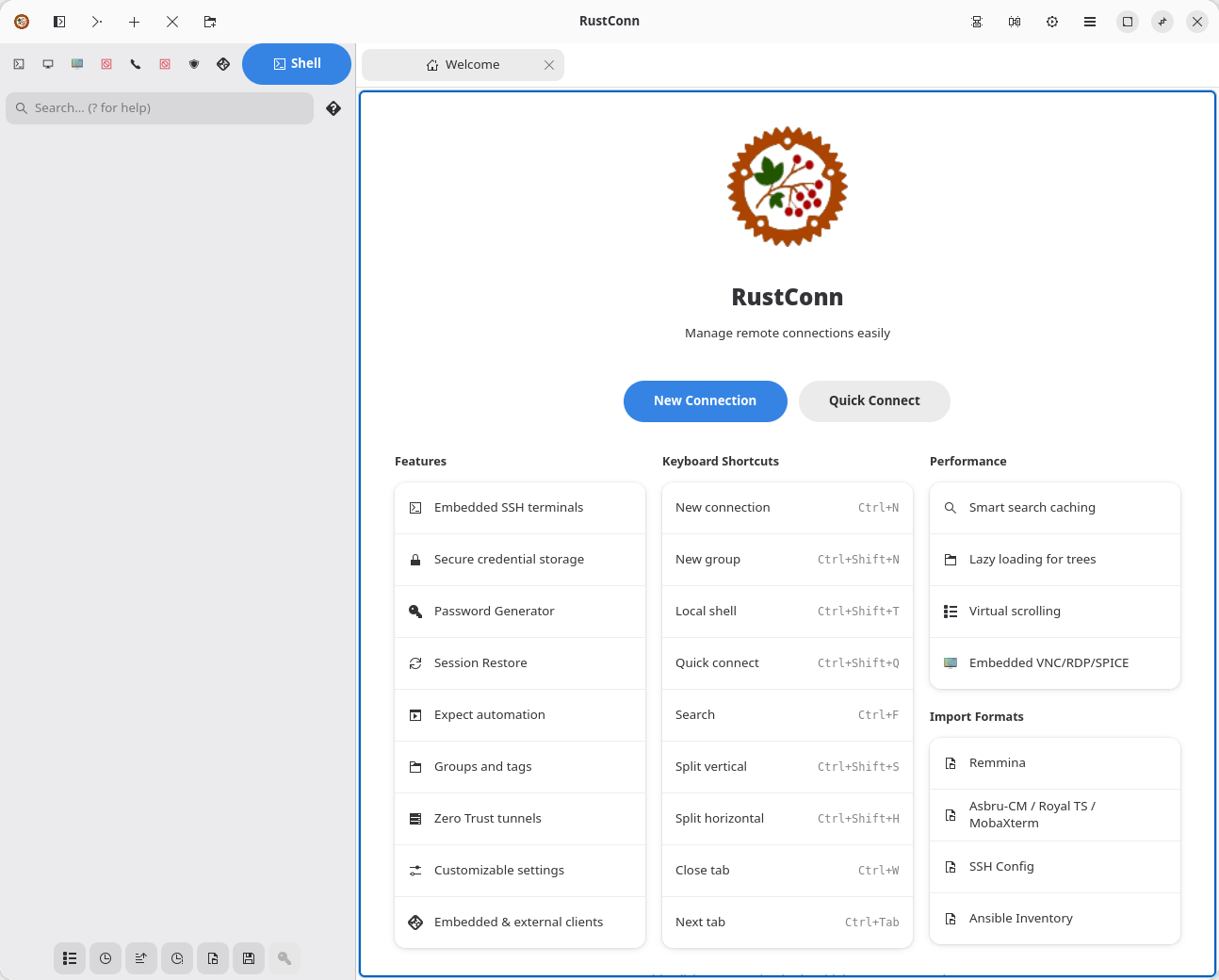
Task: Click the plus icon in header bar
Action: click(135, 22)
